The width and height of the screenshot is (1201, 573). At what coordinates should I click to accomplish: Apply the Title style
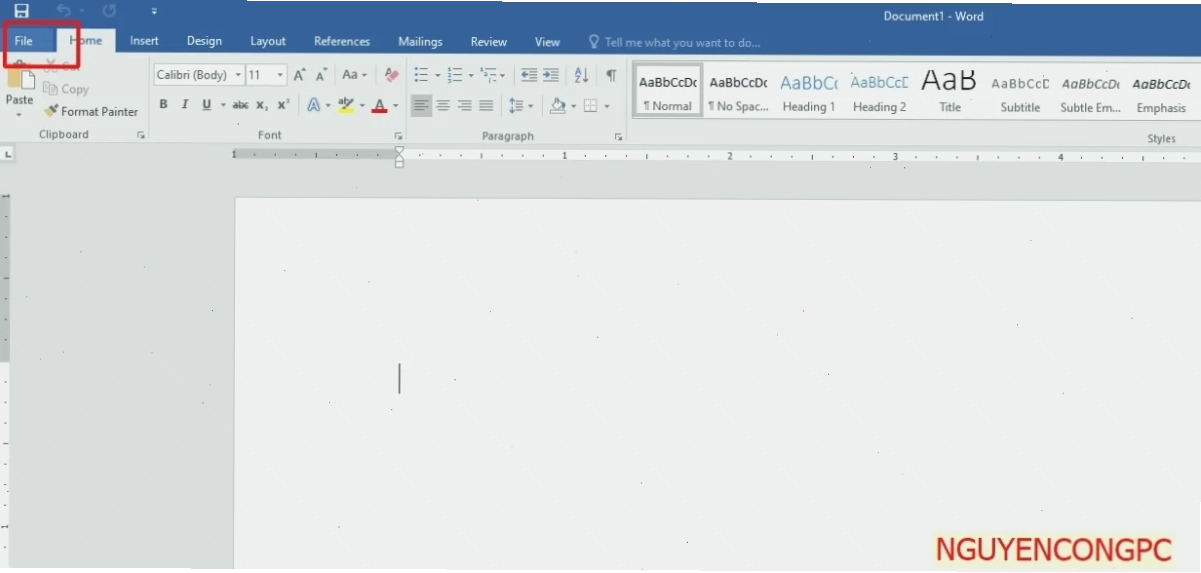coord(949,92)
